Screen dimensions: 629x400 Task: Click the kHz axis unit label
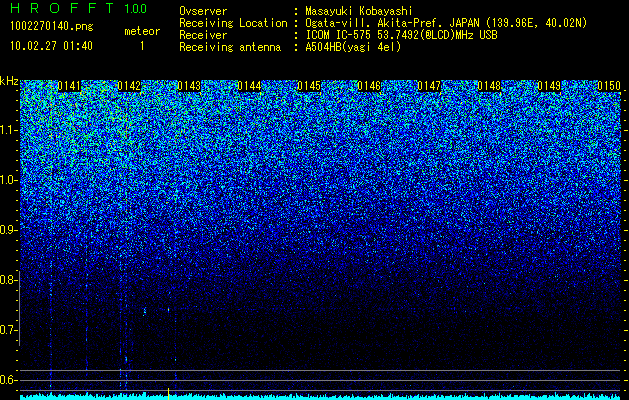[9, 81]
